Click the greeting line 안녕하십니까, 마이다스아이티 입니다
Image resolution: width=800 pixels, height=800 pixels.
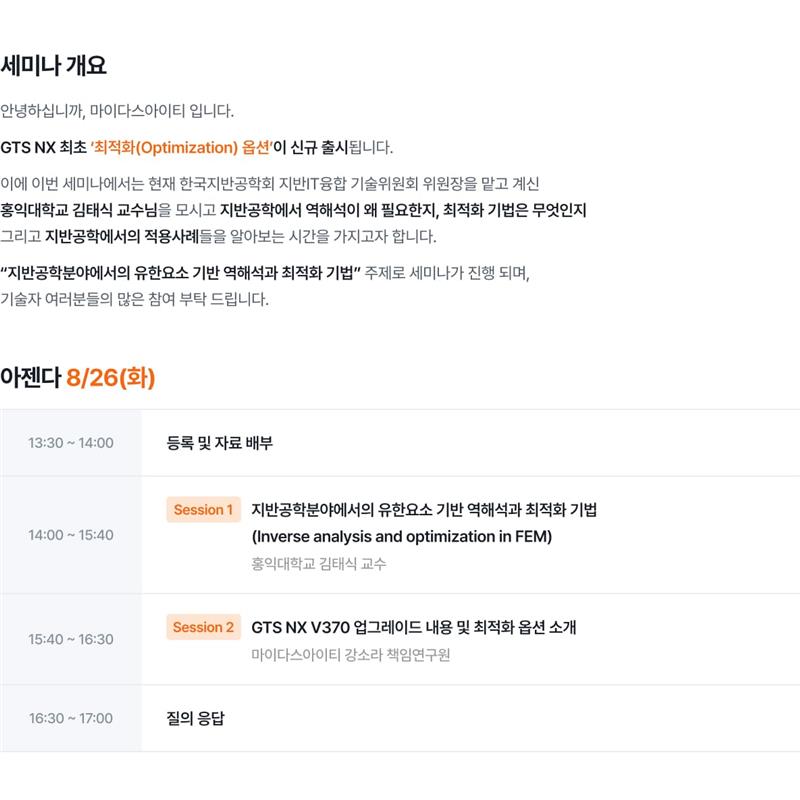coord(117,111)
